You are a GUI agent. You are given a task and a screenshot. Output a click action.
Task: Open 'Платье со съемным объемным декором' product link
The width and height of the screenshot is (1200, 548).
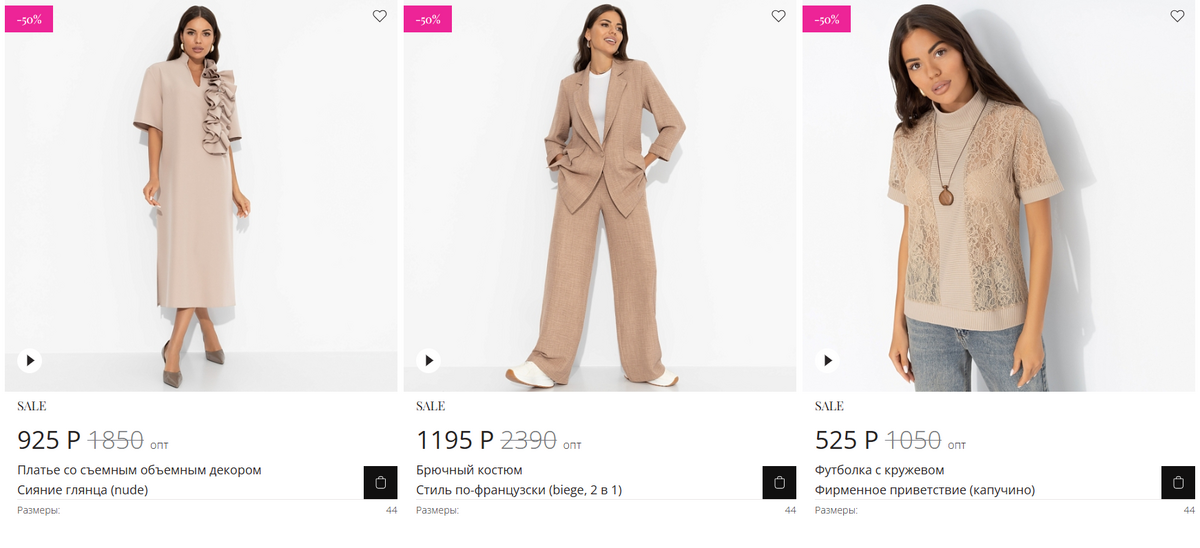pyautogui.click(x=139, y=470)
